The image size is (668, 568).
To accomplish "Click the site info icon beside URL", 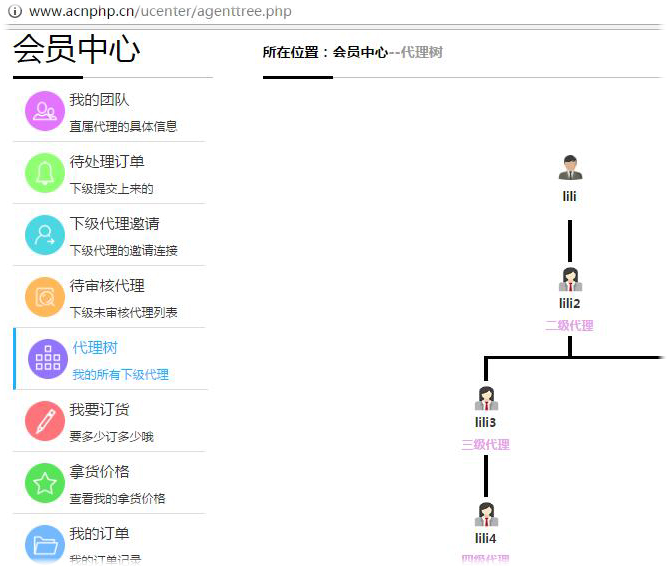I will tap(14, 11).
